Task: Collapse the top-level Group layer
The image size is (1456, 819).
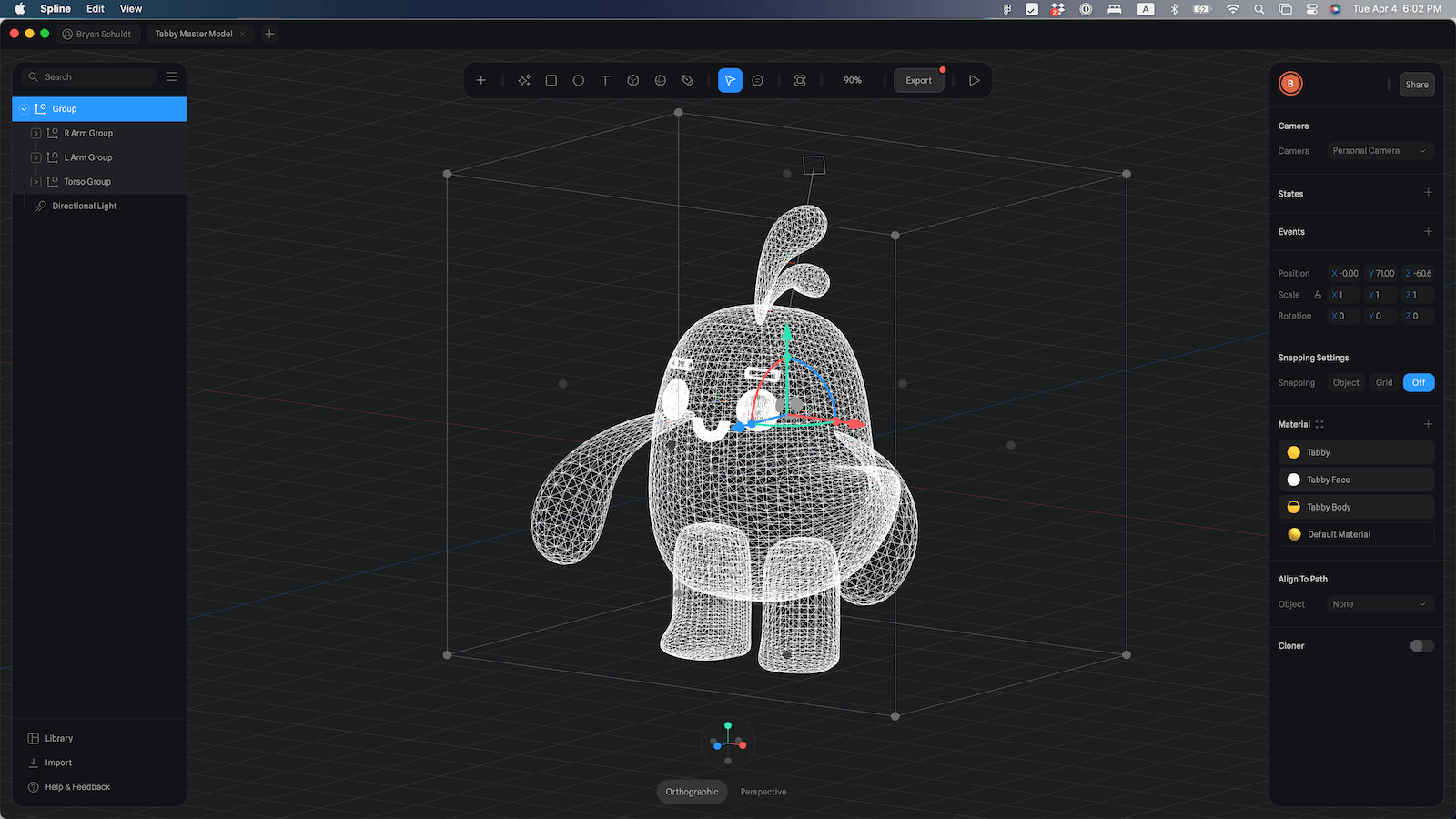Action: click(24, 109)
